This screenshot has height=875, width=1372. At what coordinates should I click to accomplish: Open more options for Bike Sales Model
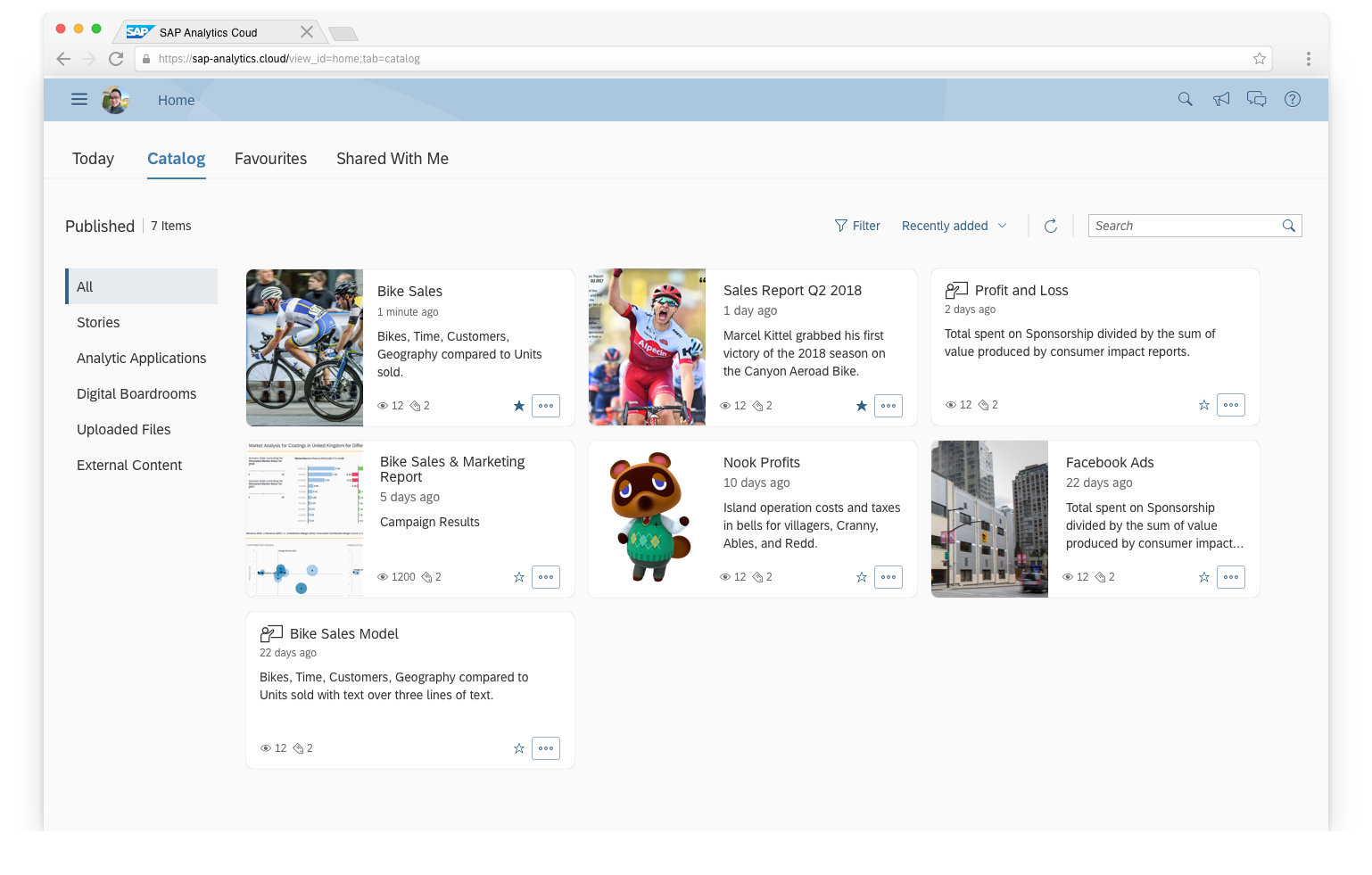pyautogui.click(x=546, y=748)
